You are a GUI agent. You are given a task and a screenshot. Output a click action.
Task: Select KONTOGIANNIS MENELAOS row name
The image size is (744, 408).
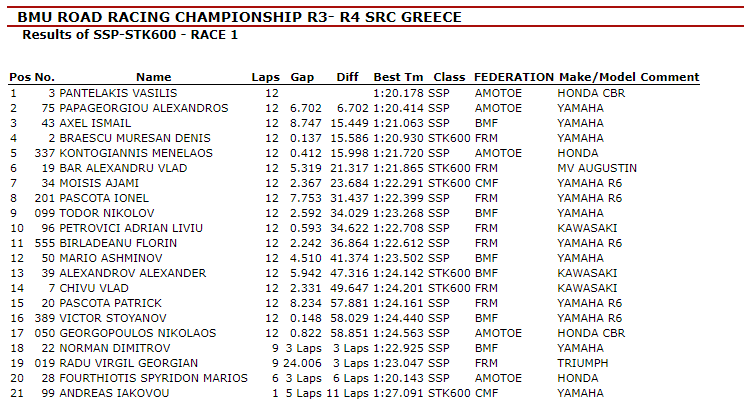coord(132,153)
